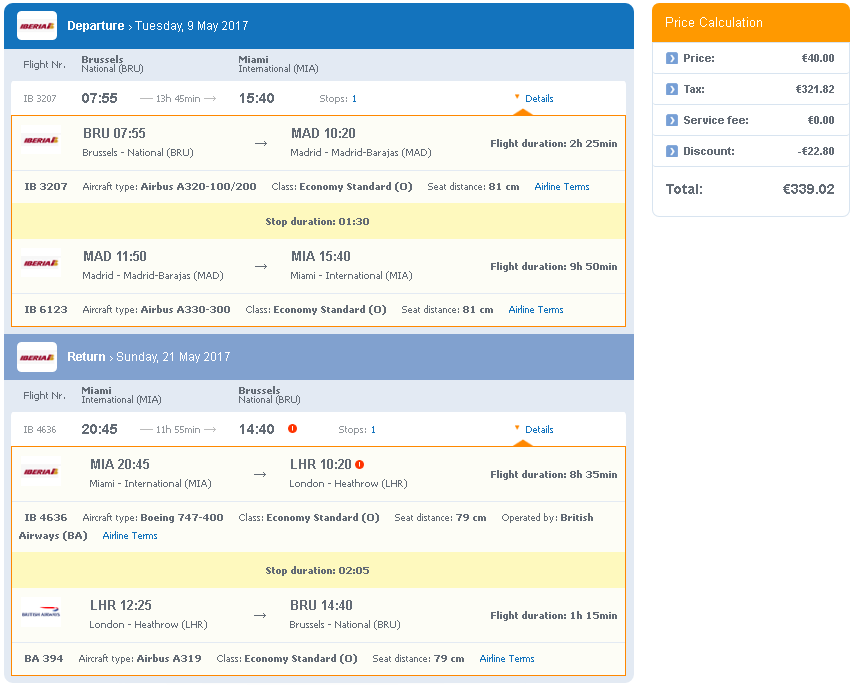Click stops count link on departure flight
Image resolution: width=856 pixels, height=687 pixels.
[354, 99]
